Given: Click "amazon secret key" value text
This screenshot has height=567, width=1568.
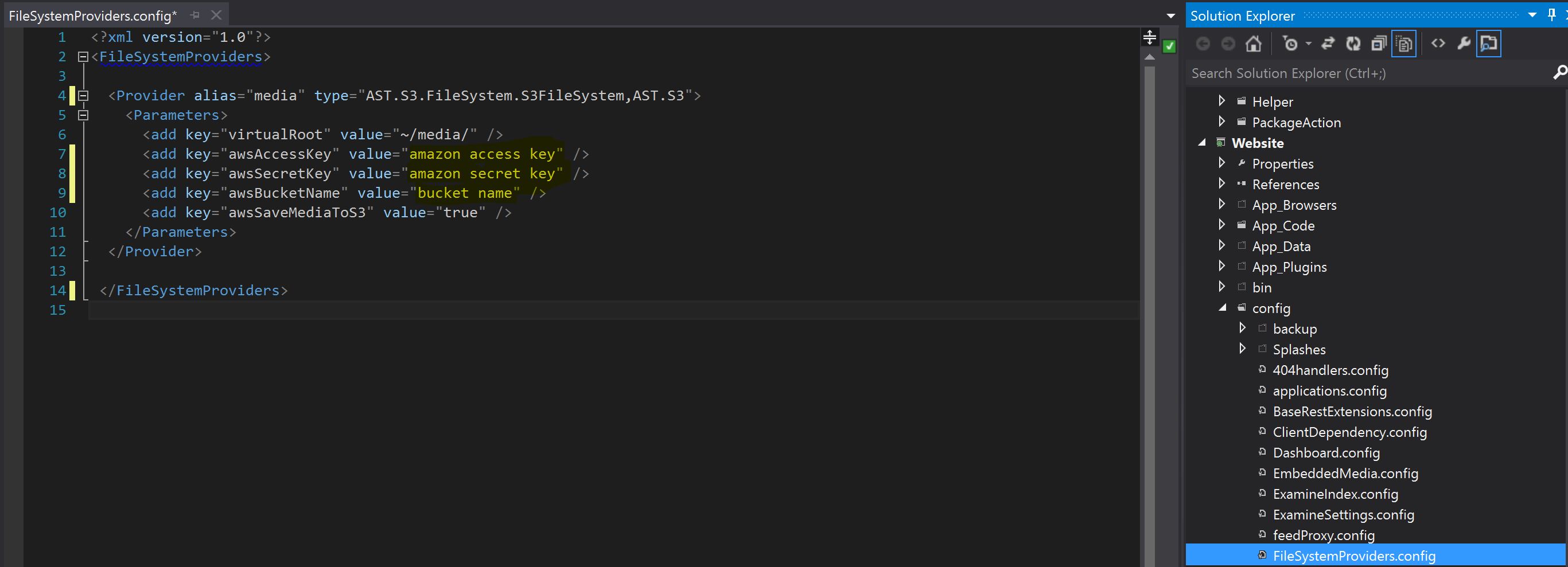Looking at the screenshot, I should [x=481, y=174].
